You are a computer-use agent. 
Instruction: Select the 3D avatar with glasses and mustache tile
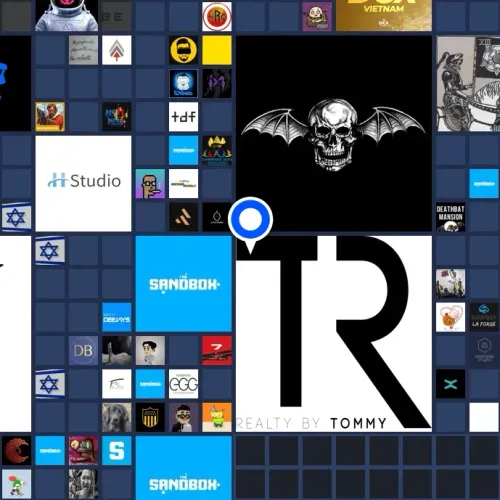183,417
